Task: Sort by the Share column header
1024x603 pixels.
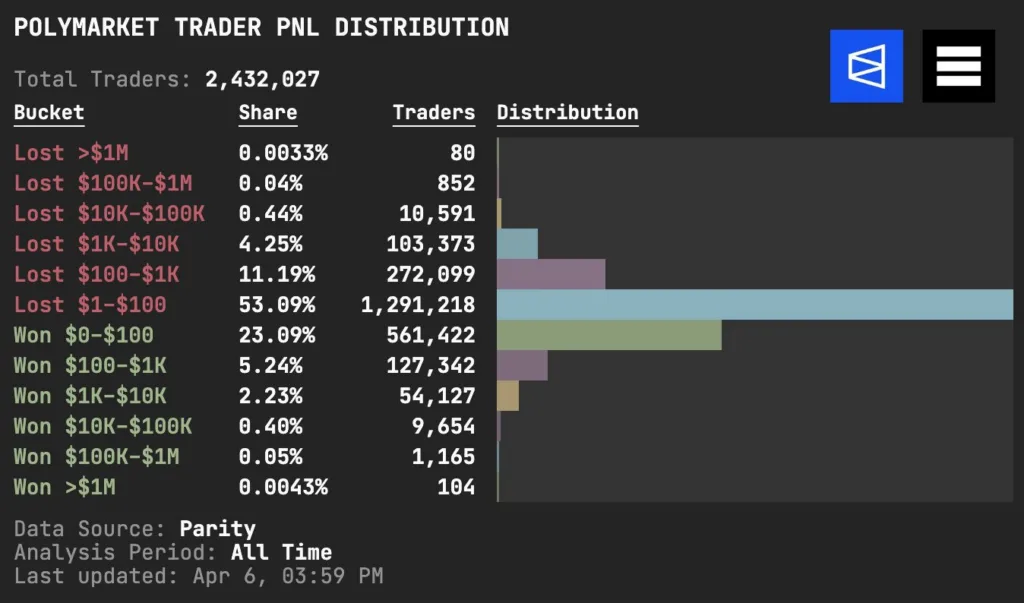Action: (268, 113)
